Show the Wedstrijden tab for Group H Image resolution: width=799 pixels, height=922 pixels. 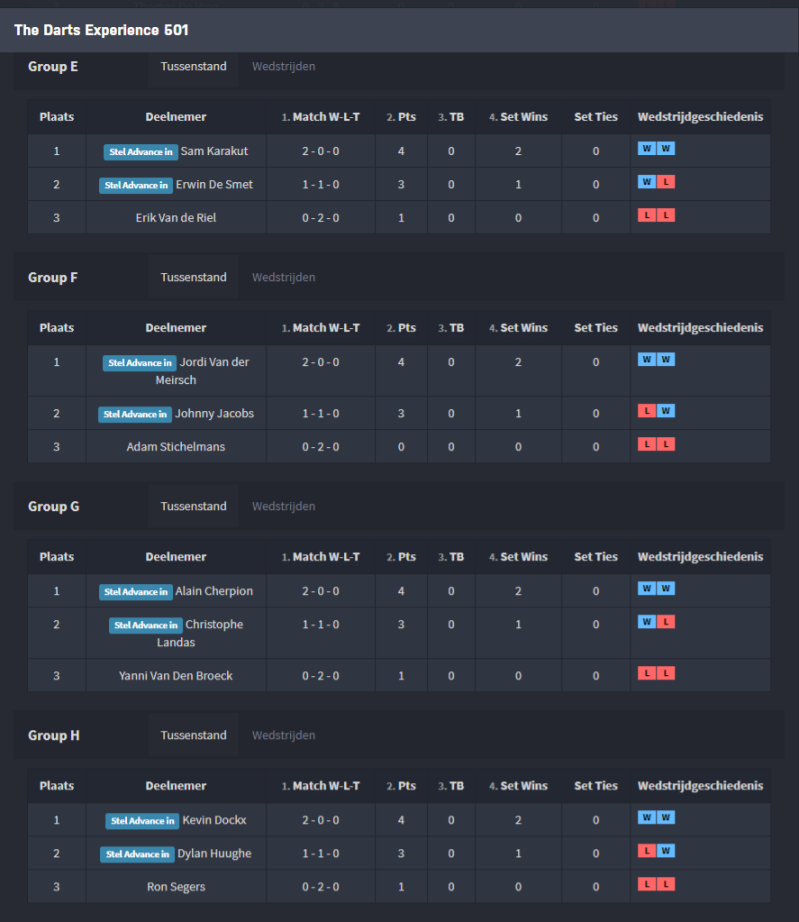click(283, 735)
